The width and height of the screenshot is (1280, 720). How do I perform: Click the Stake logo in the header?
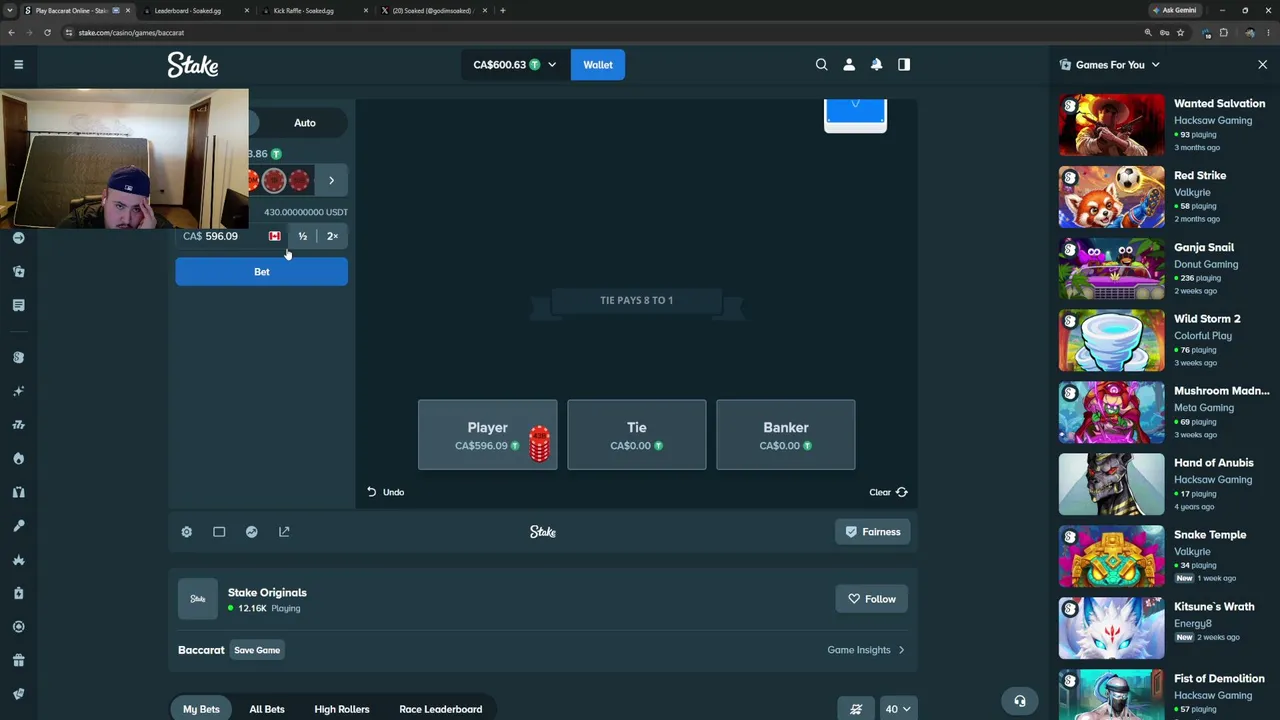click(x=193, y=65)
